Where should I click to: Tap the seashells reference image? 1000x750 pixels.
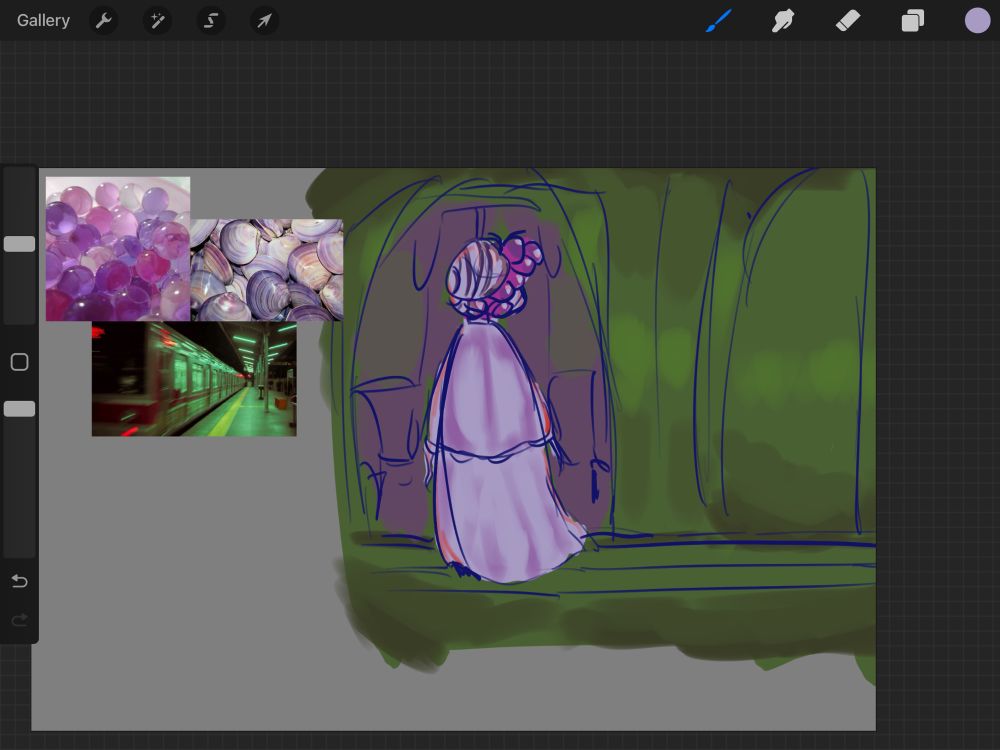coord(268,268)
